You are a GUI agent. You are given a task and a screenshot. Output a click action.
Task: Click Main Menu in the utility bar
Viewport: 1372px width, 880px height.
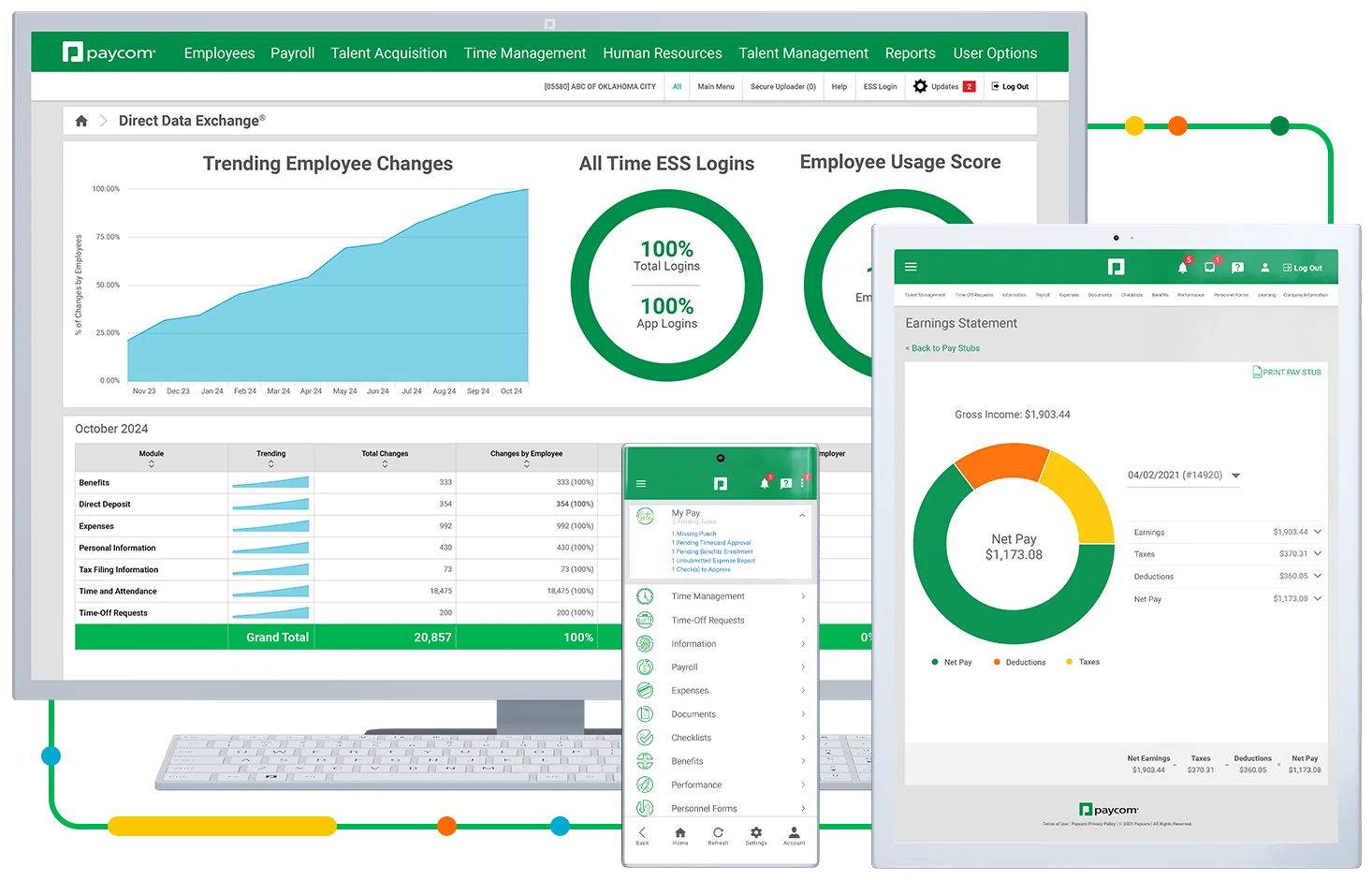coord(716,86)
